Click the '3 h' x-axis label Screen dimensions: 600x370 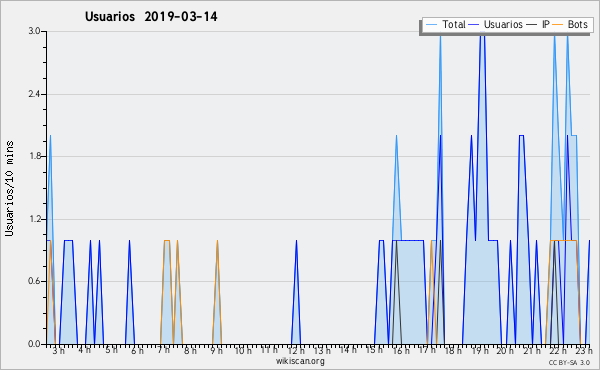coord(59,351)
